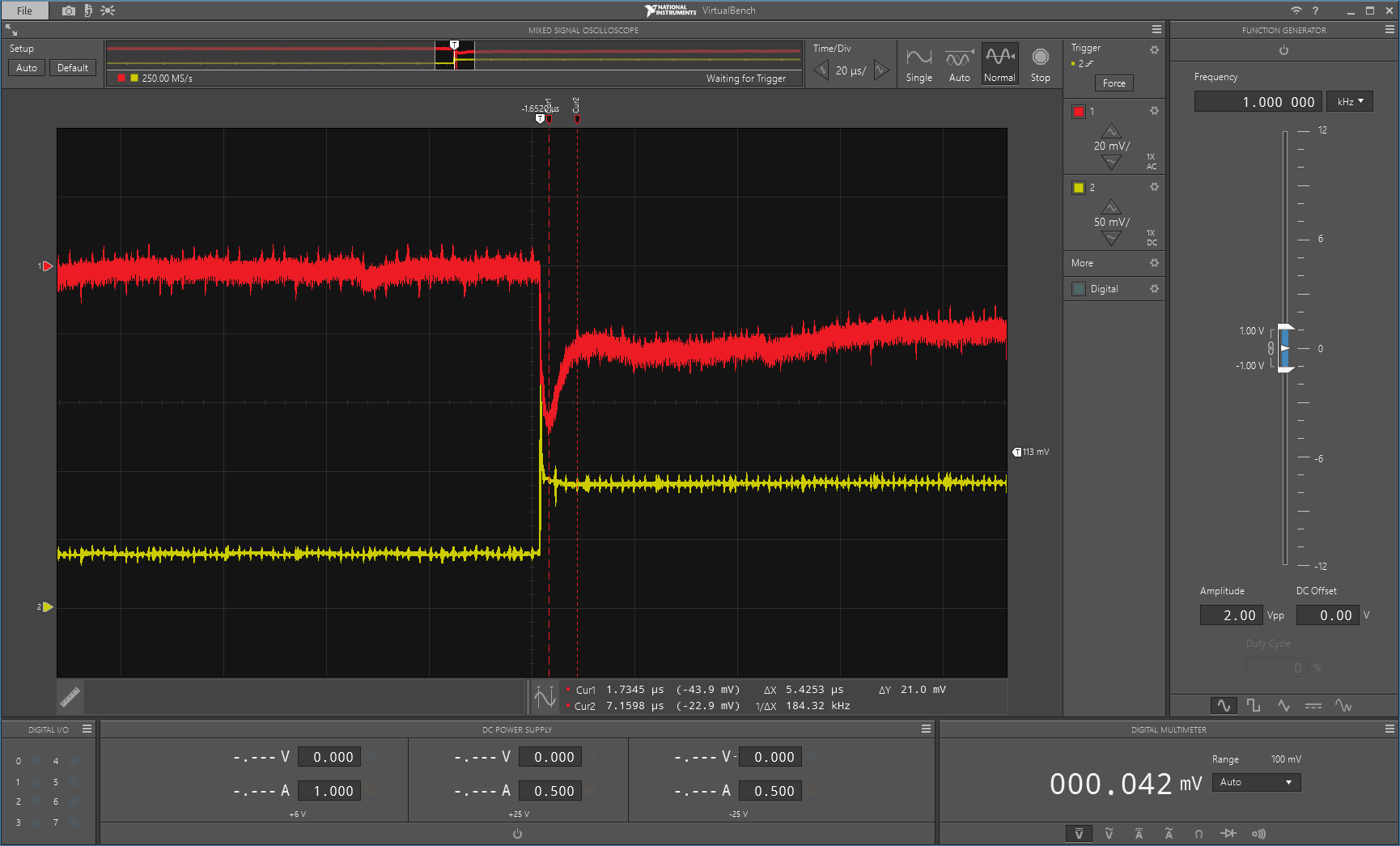Click the camera screenshot icon in the title bar
This screenshot has height=846, width=1400.
[x=69, y=11]
